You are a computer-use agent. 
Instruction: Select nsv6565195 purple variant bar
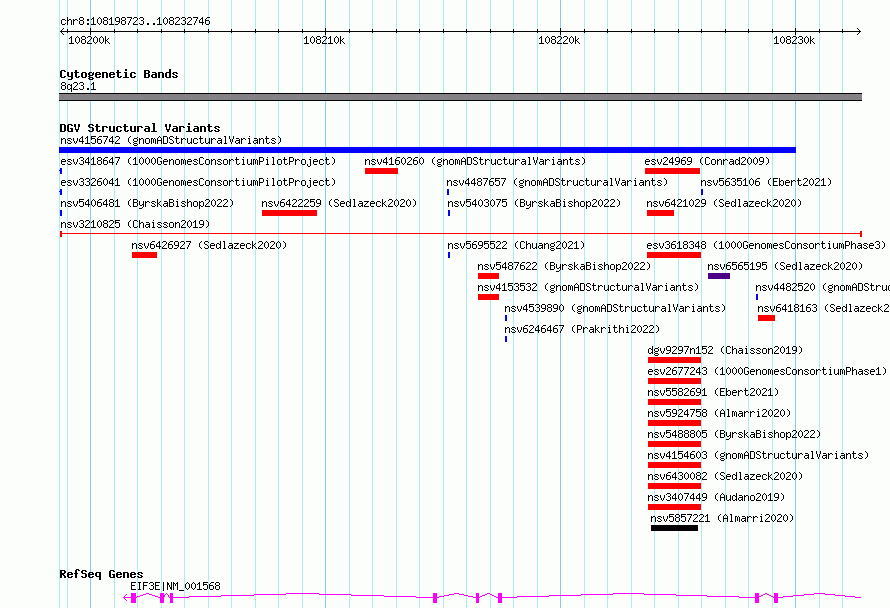click(719, 276)
